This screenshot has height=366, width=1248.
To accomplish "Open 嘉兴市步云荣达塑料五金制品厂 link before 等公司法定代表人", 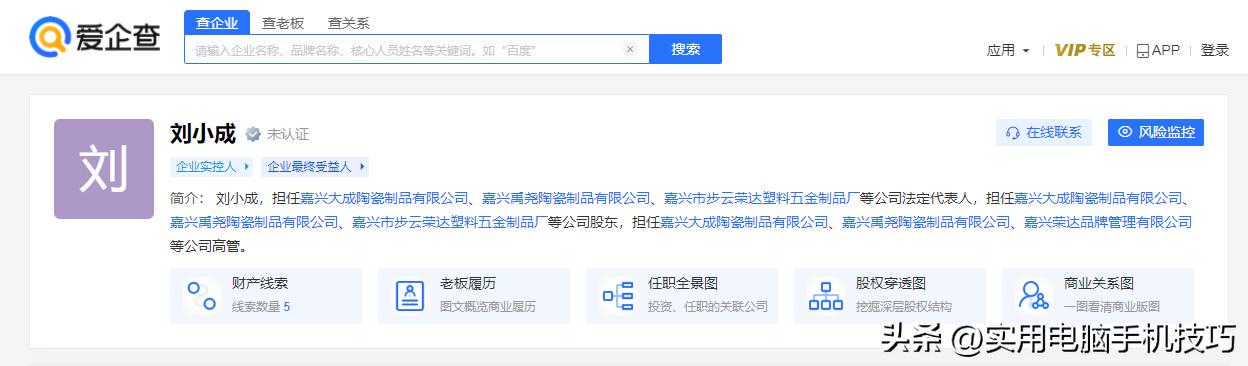I will [x=762, y=198].
